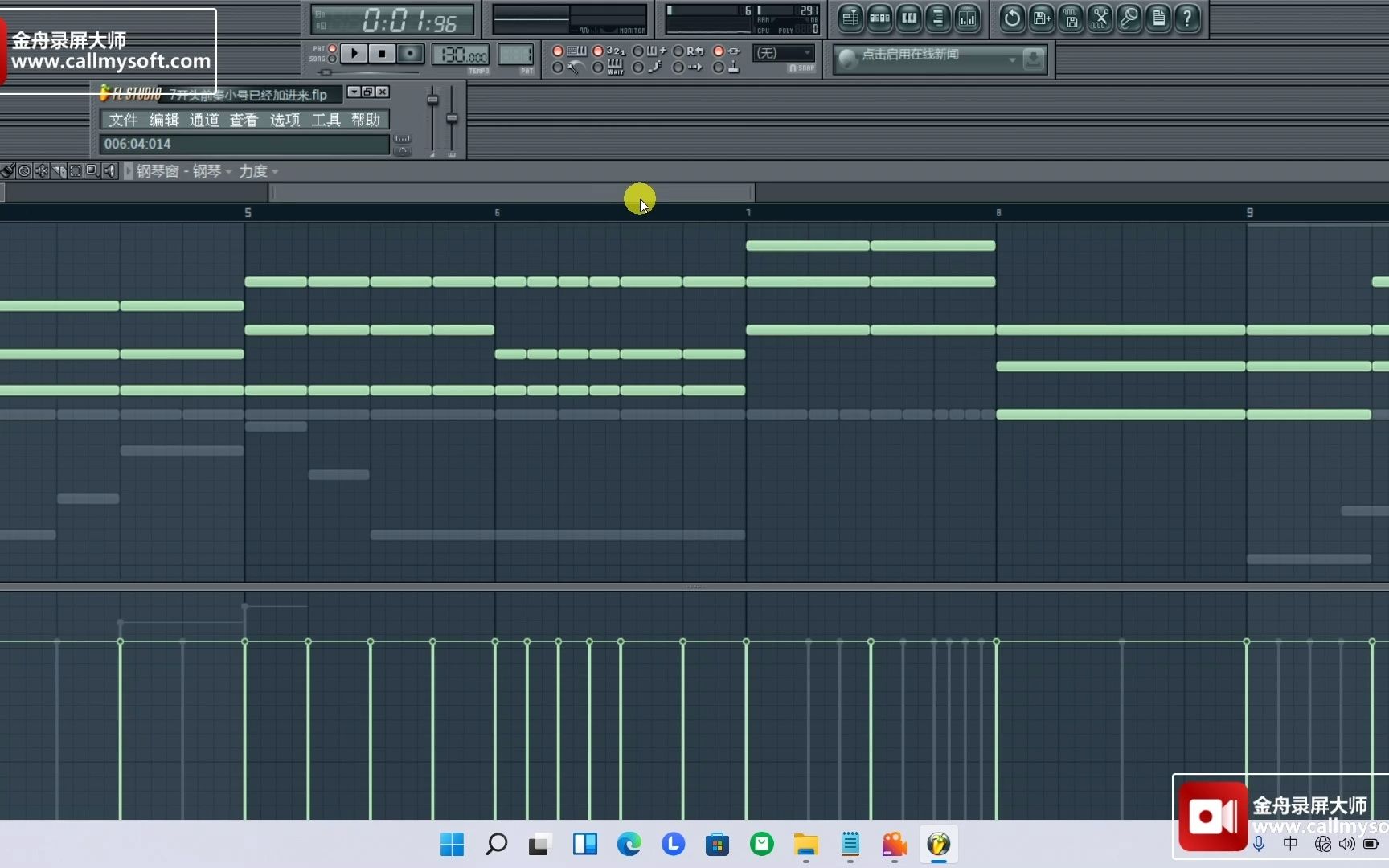The height and width of the screenshot is (868, 1389).
Task: Toggle SONG mode in the transport panel
Action: point(333,59)
